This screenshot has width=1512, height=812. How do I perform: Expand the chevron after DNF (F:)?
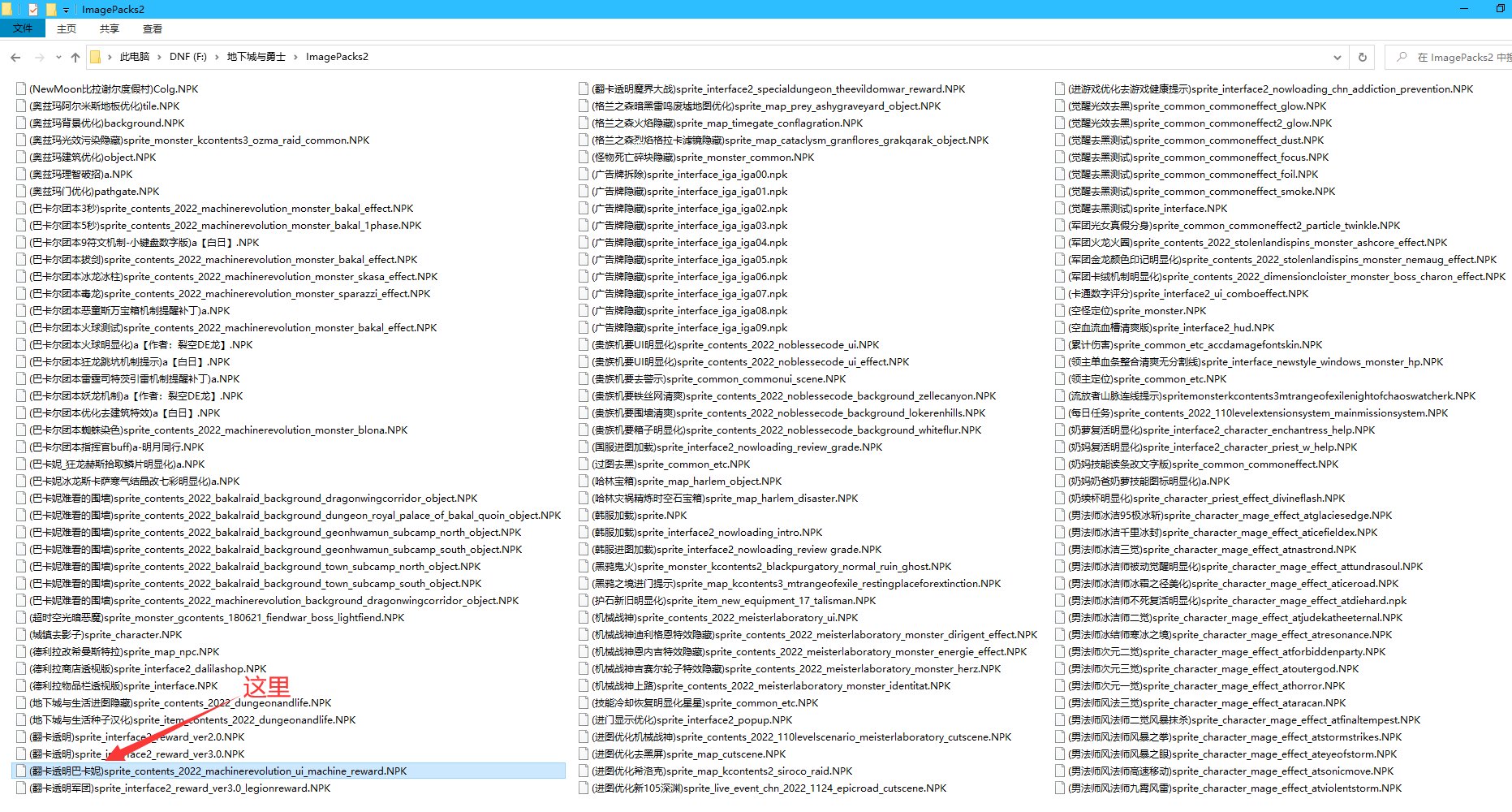218,57
